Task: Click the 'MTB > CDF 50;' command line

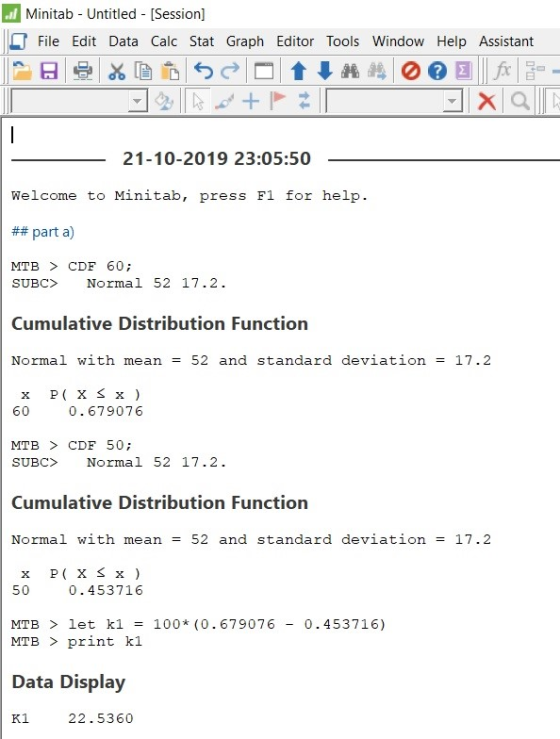Action: (71, 445)
